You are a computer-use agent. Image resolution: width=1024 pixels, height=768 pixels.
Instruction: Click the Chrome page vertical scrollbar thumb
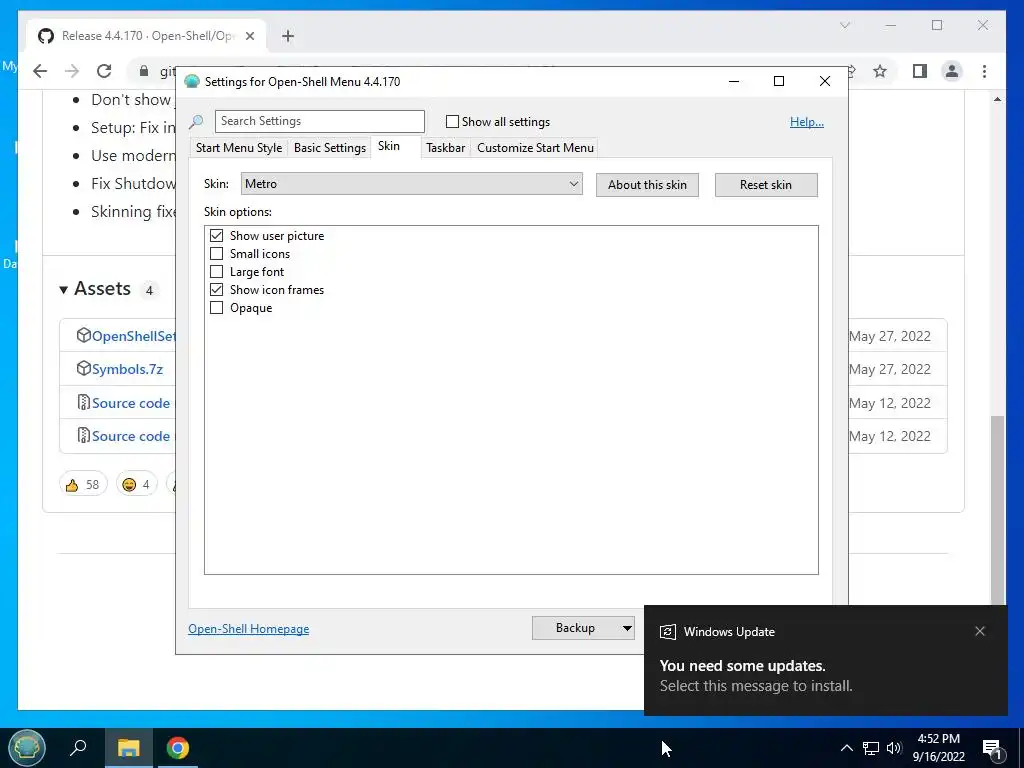997,509
